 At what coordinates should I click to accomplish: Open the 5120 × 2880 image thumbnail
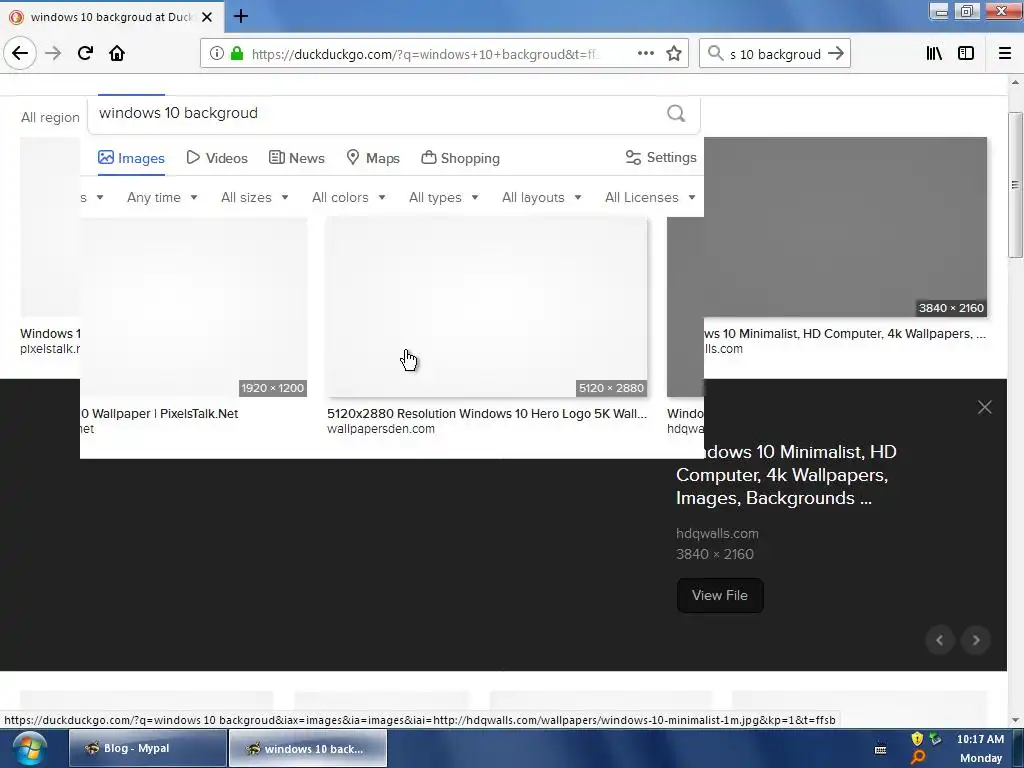[487, 307]
